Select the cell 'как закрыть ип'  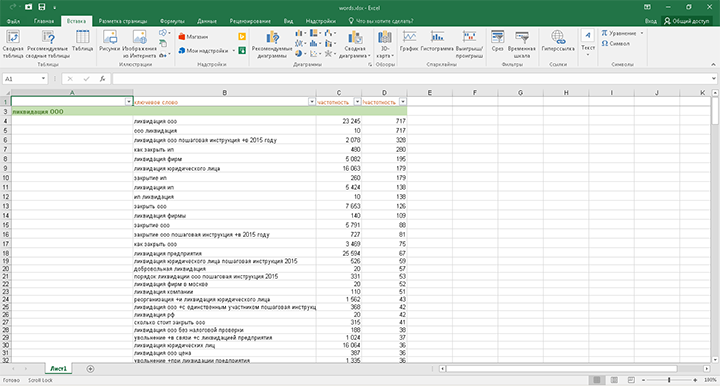225,150
